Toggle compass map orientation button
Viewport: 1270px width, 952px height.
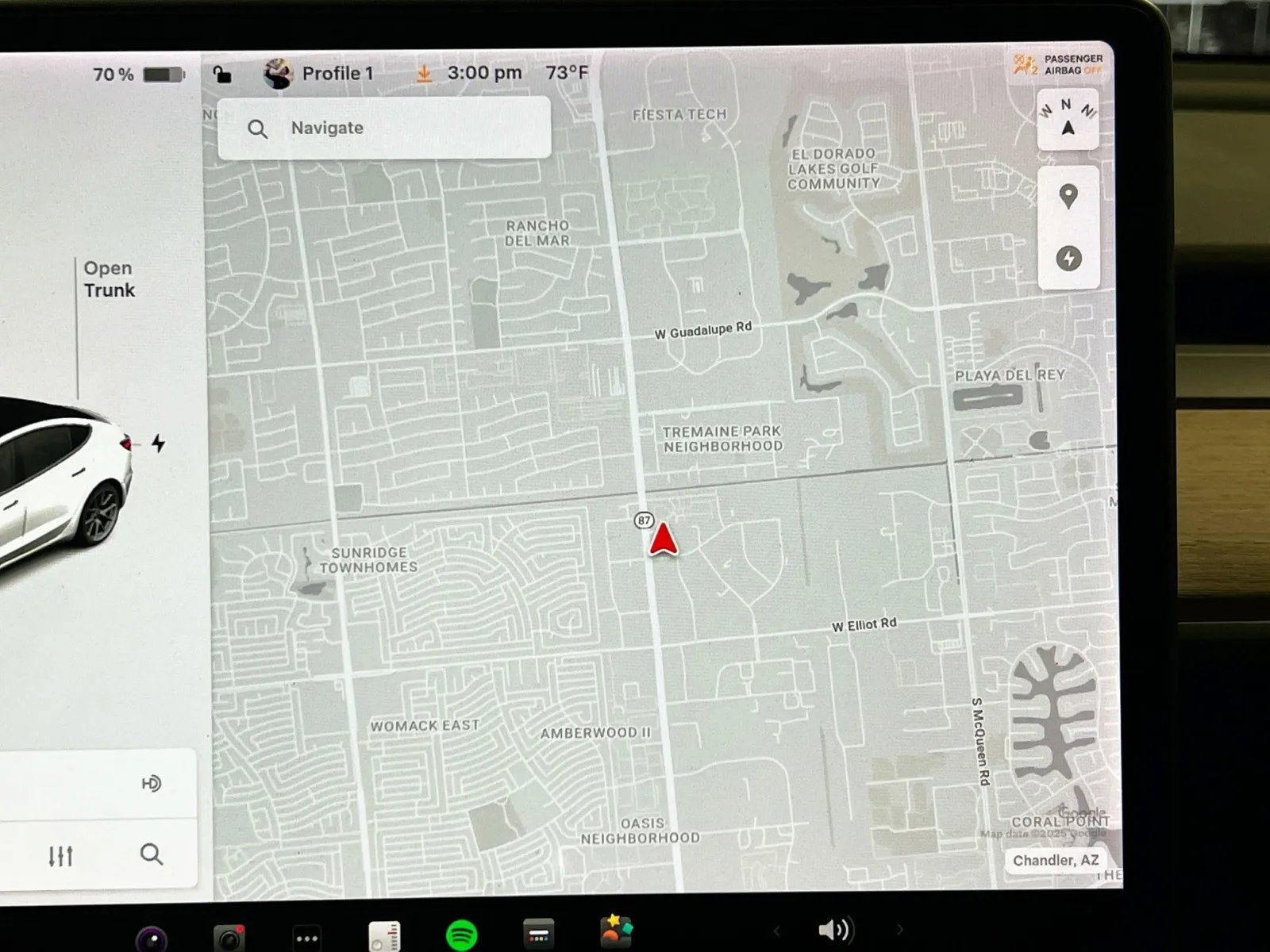1068,120
